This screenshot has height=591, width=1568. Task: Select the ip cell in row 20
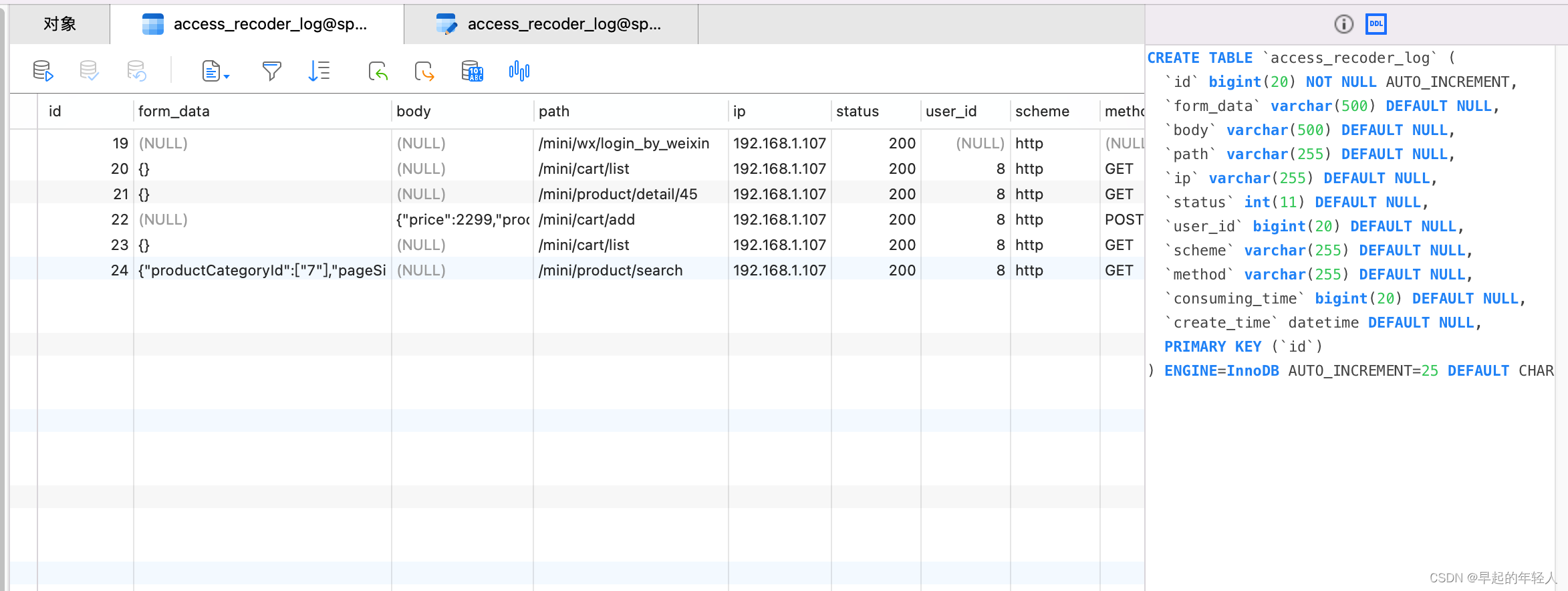[780, 168]
